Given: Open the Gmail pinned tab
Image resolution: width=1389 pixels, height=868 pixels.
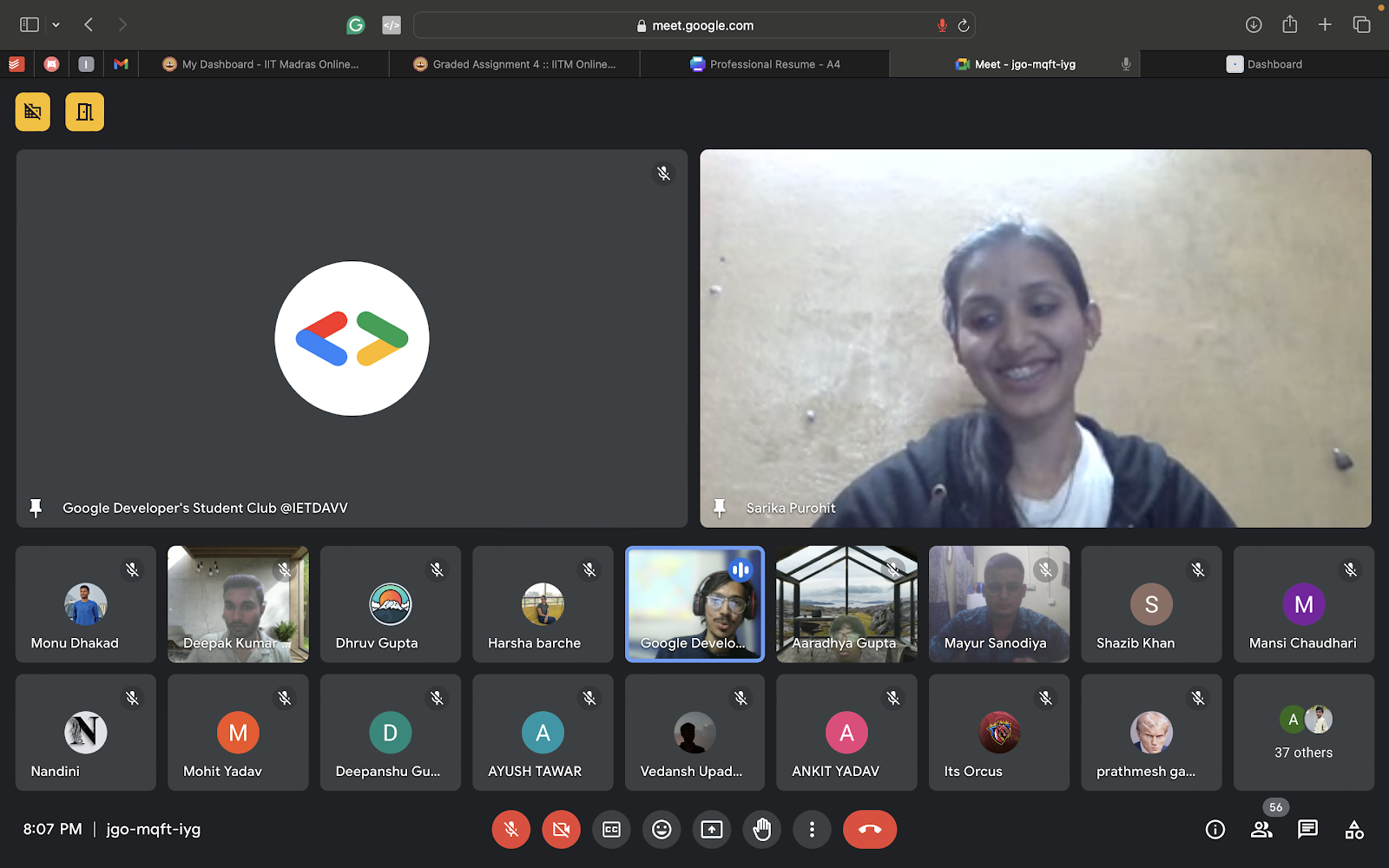Looking at the screenshot, I should [x=121, y=64].
